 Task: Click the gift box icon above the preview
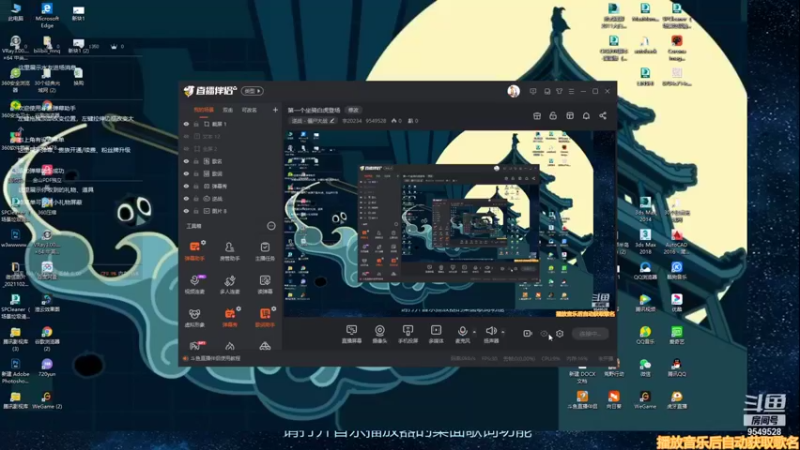(x=537, y=116)
